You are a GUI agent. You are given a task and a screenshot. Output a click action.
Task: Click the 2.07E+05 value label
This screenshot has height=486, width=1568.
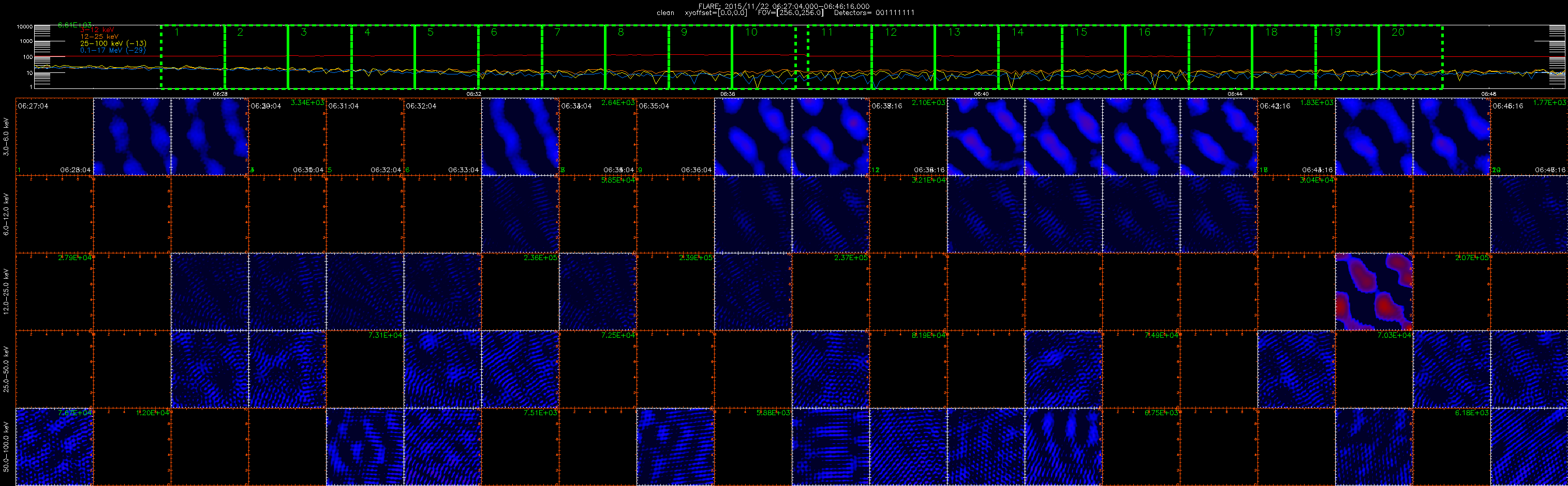[x=1472, y=258]
